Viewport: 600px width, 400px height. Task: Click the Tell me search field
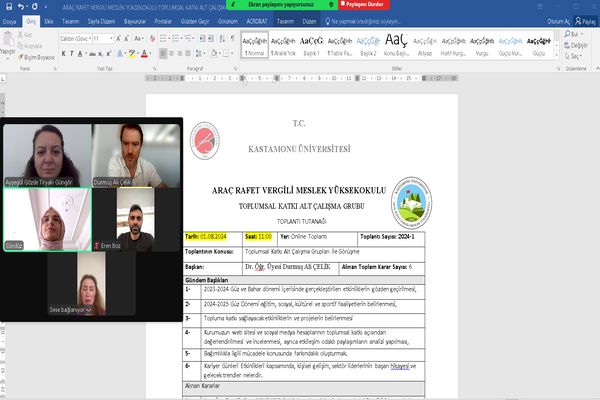coord(363,21)
